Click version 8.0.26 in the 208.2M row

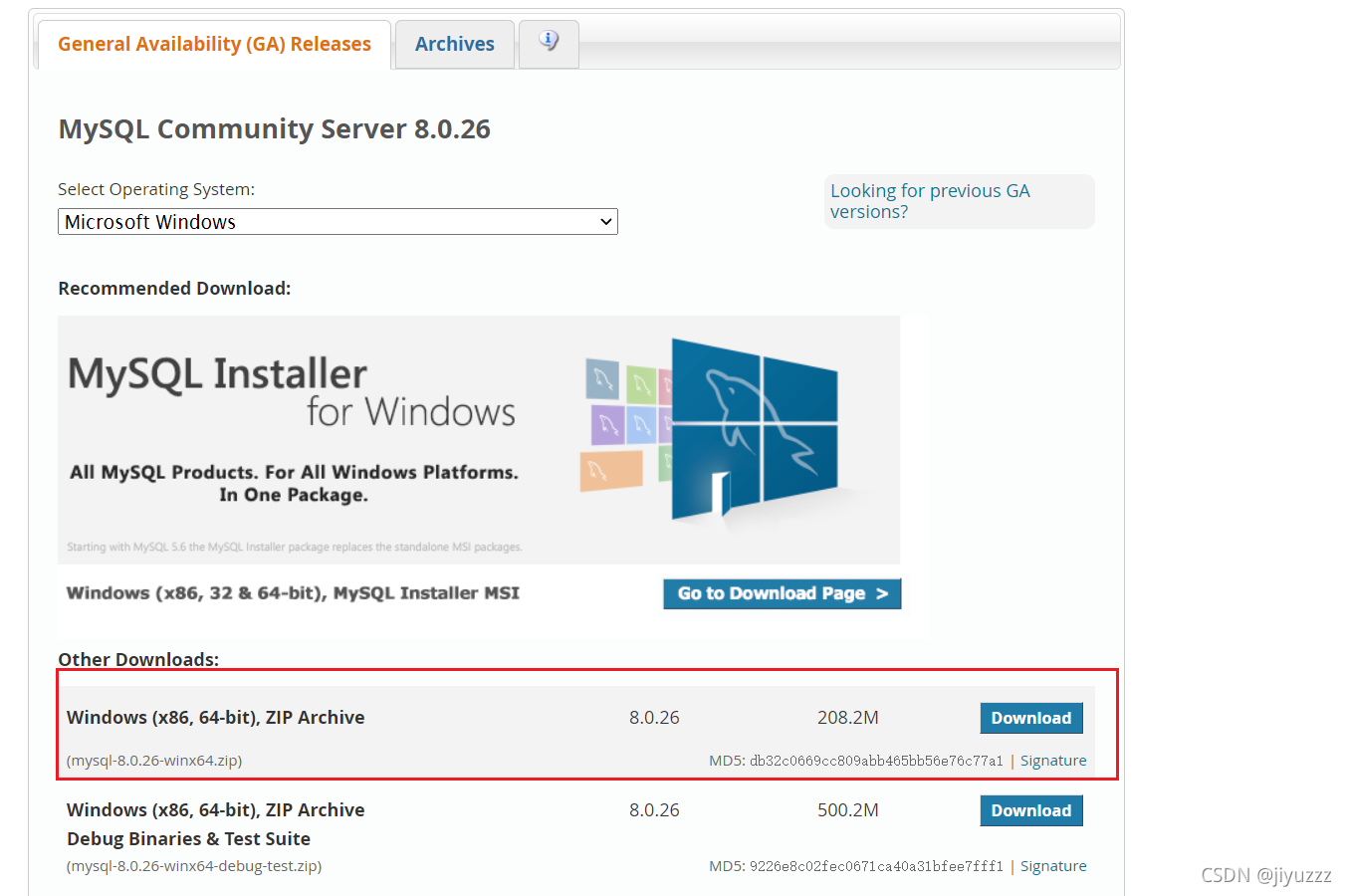coord(654,718)
